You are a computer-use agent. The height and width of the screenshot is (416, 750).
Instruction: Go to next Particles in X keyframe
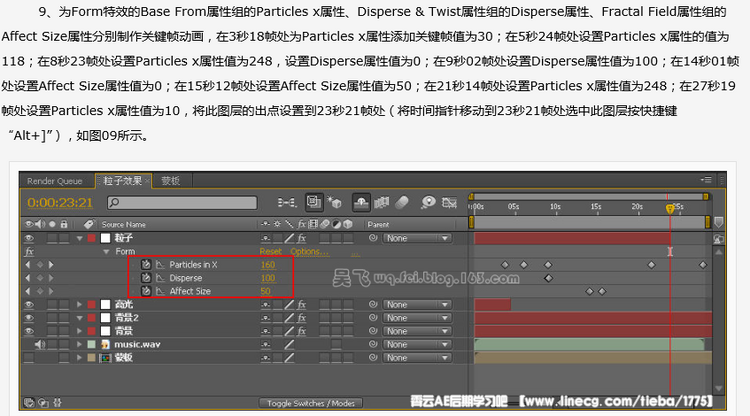[x=51, y=264]
